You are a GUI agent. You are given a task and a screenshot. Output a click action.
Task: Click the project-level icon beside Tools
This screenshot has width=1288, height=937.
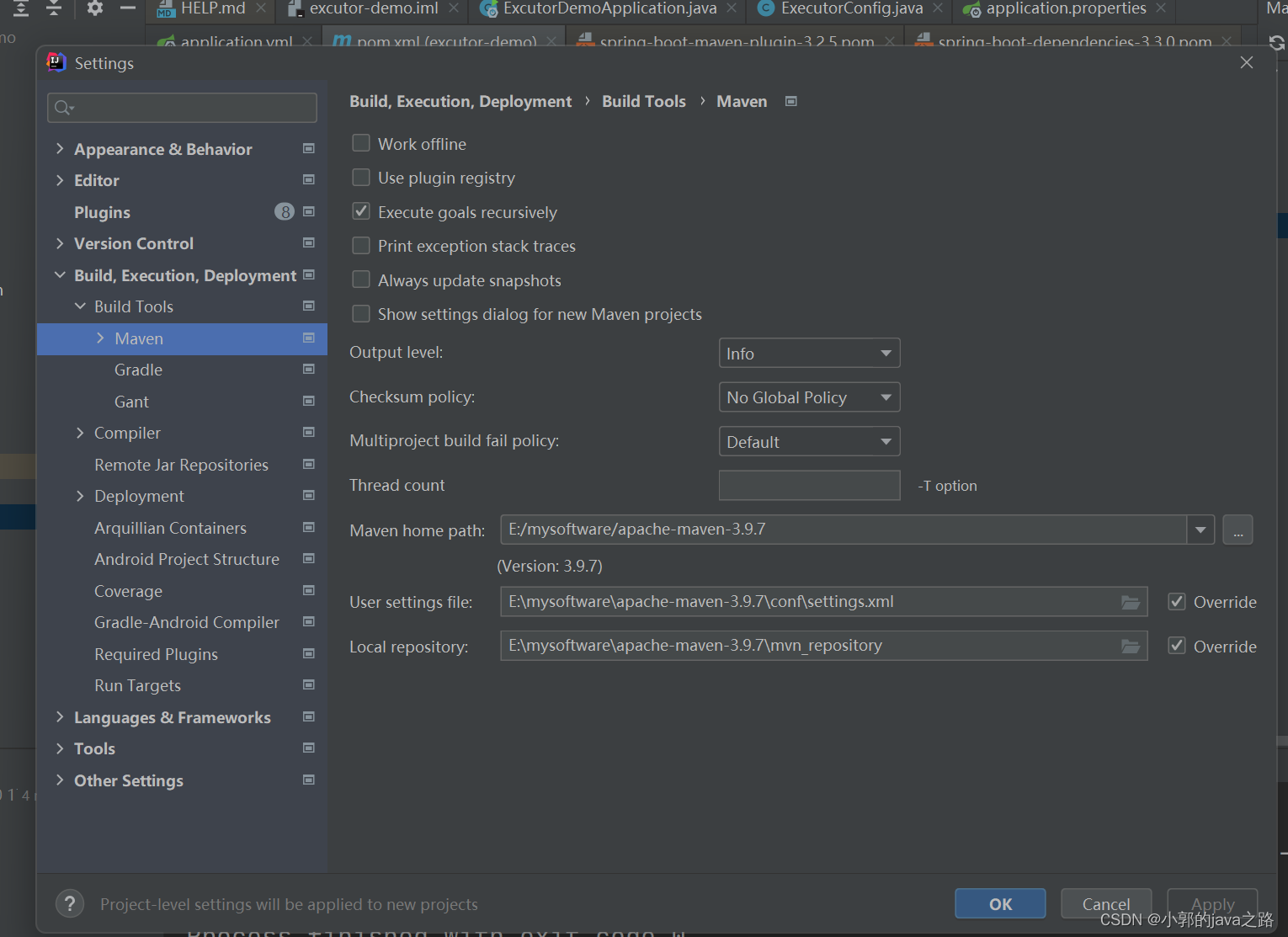309,748
